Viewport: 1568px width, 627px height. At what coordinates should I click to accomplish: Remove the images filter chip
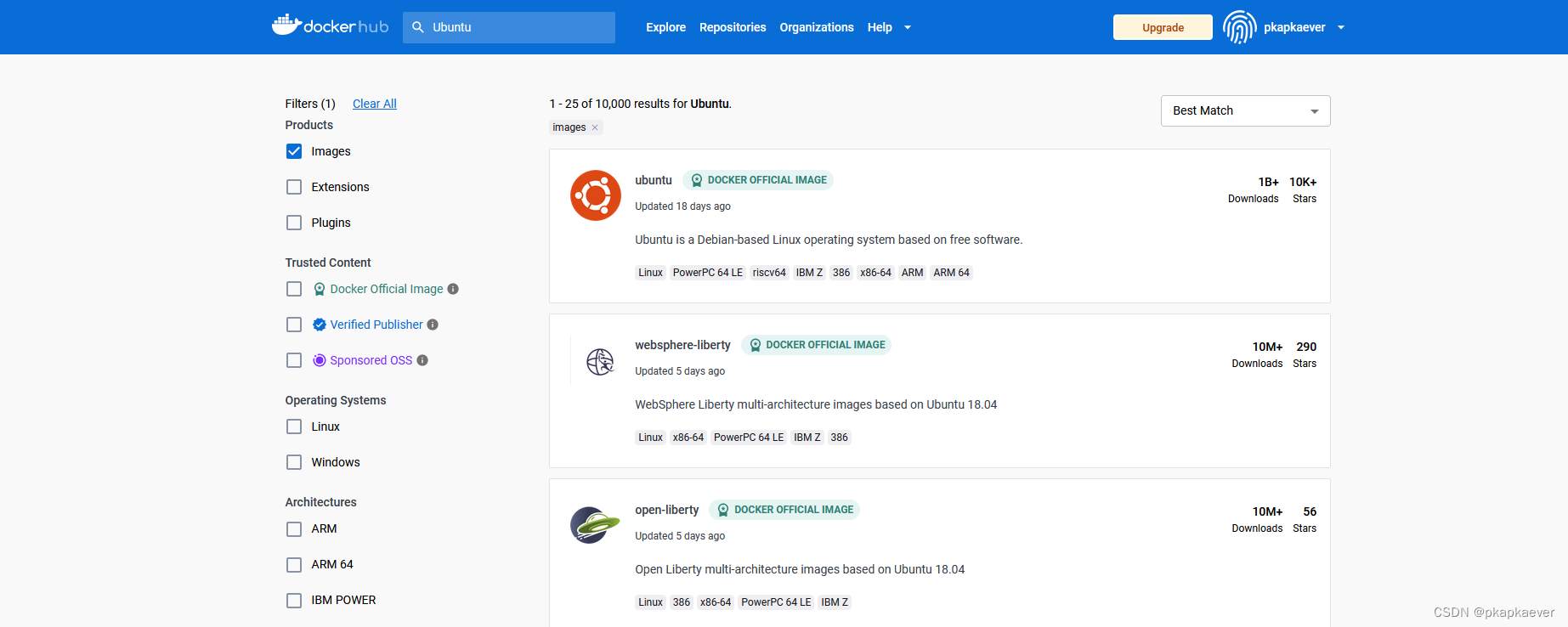pyautogui.click(x=595, y=127)
